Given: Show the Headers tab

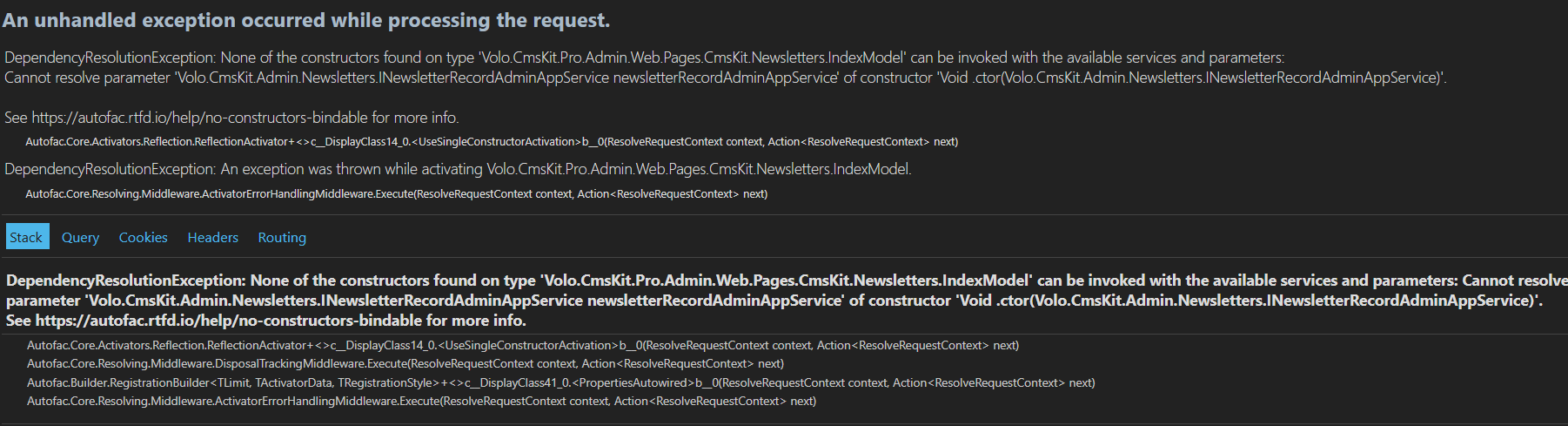Looking at the screenshot, I should pyautogui.click(x=212, y=237).
